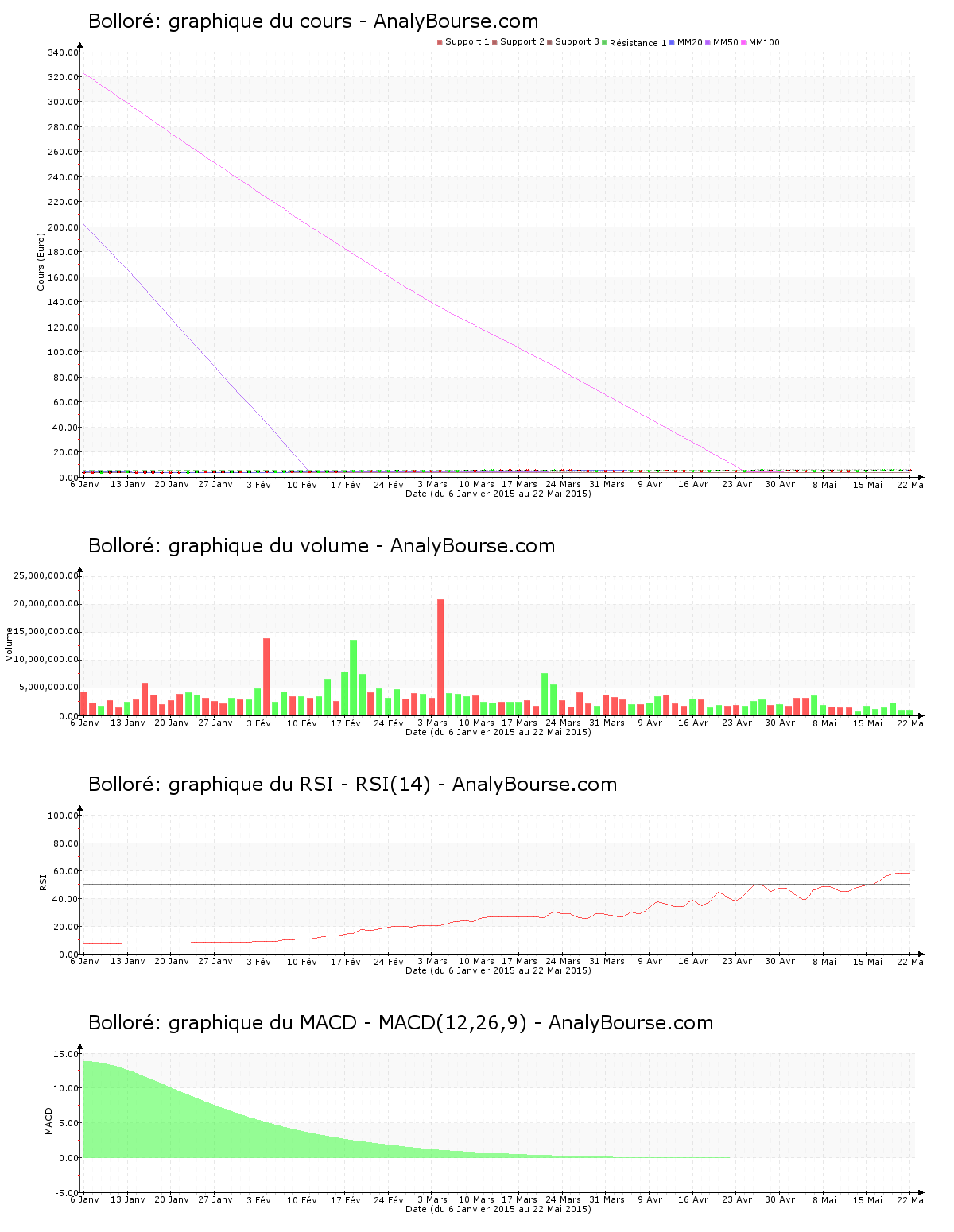This screenshot has width=954, height=1232.
Task: Select the 'MM100' legend label
Action: [x=764, y=42]
